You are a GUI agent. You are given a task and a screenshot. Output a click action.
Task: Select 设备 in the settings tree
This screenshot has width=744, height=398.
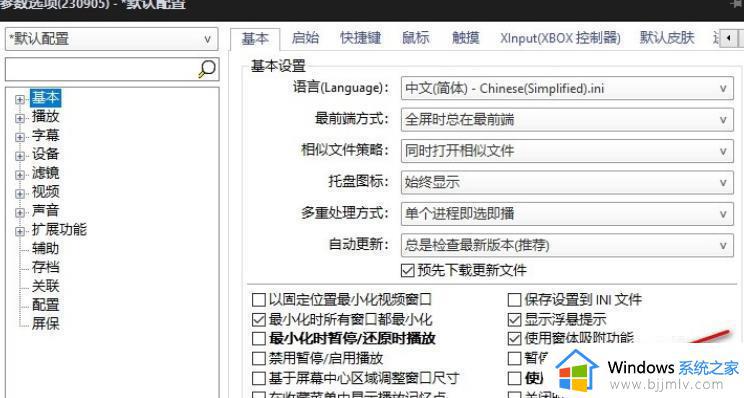point(46,154)
